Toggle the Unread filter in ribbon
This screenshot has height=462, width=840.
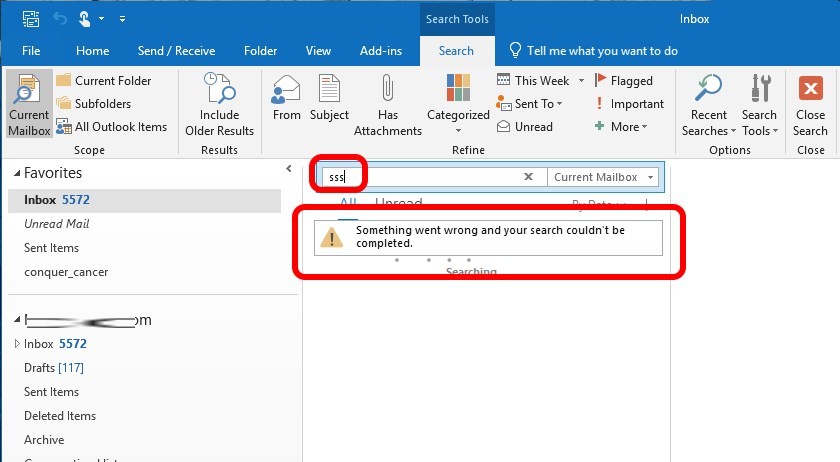pos(525,127)
